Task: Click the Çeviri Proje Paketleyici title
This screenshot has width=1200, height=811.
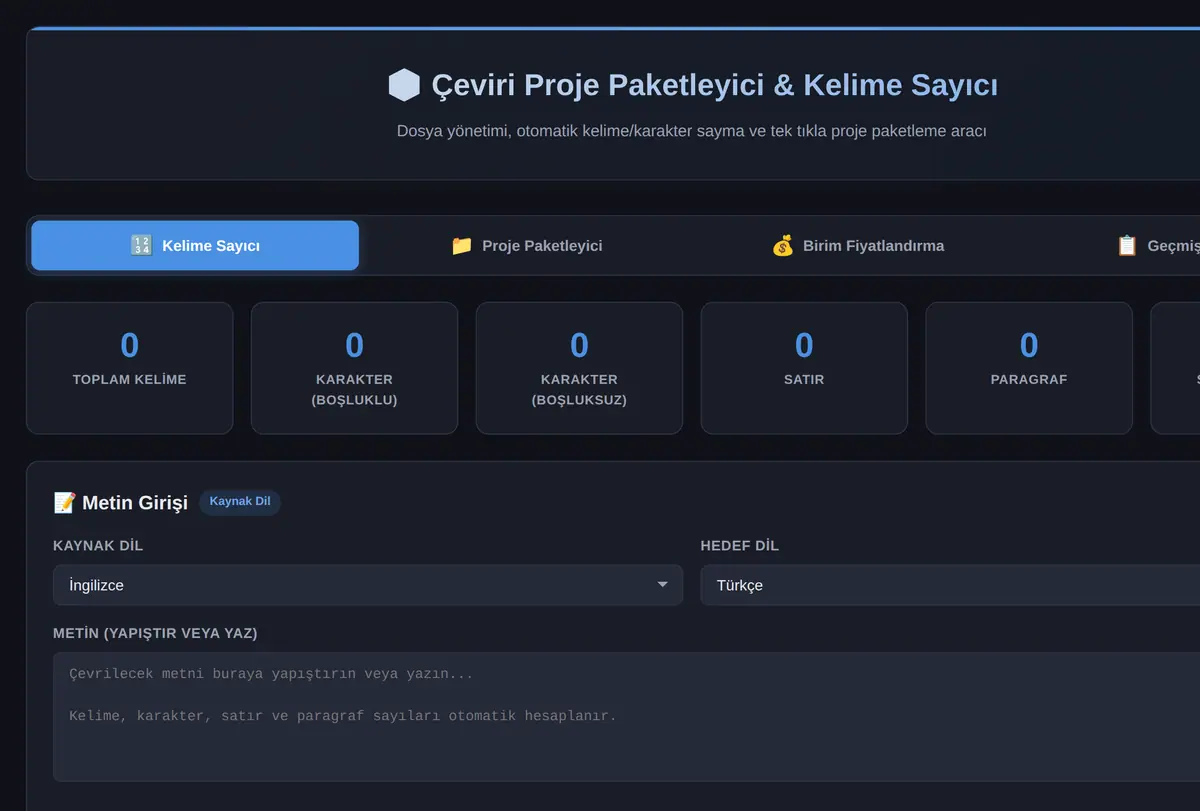Action: [714, 85]
